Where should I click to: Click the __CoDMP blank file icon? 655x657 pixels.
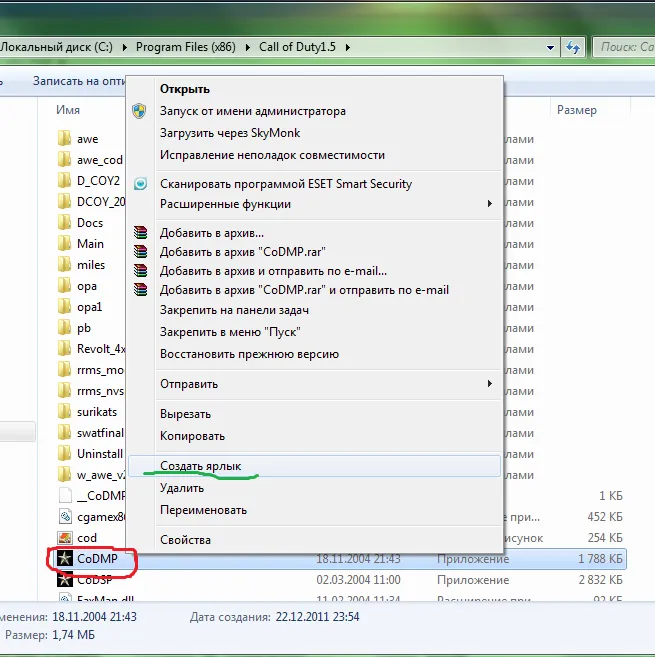click(x=65, y=496)
